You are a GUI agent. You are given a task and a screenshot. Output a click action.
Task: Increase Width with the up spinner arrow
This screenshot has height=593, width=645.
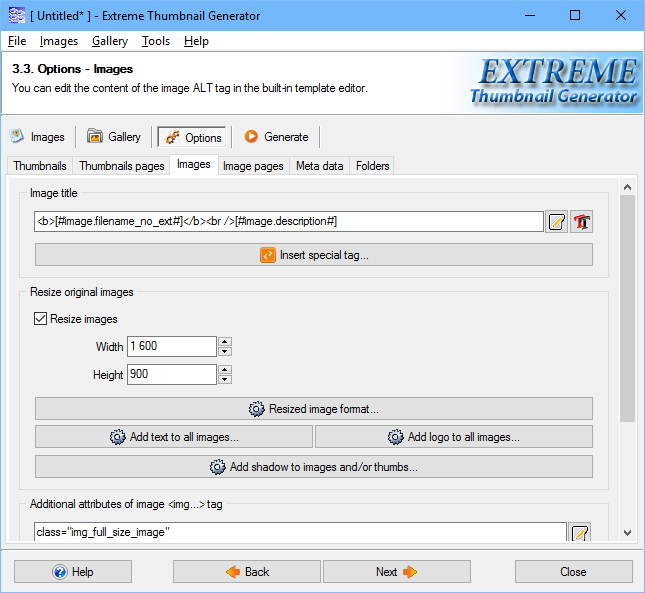[x=225, y=342]
